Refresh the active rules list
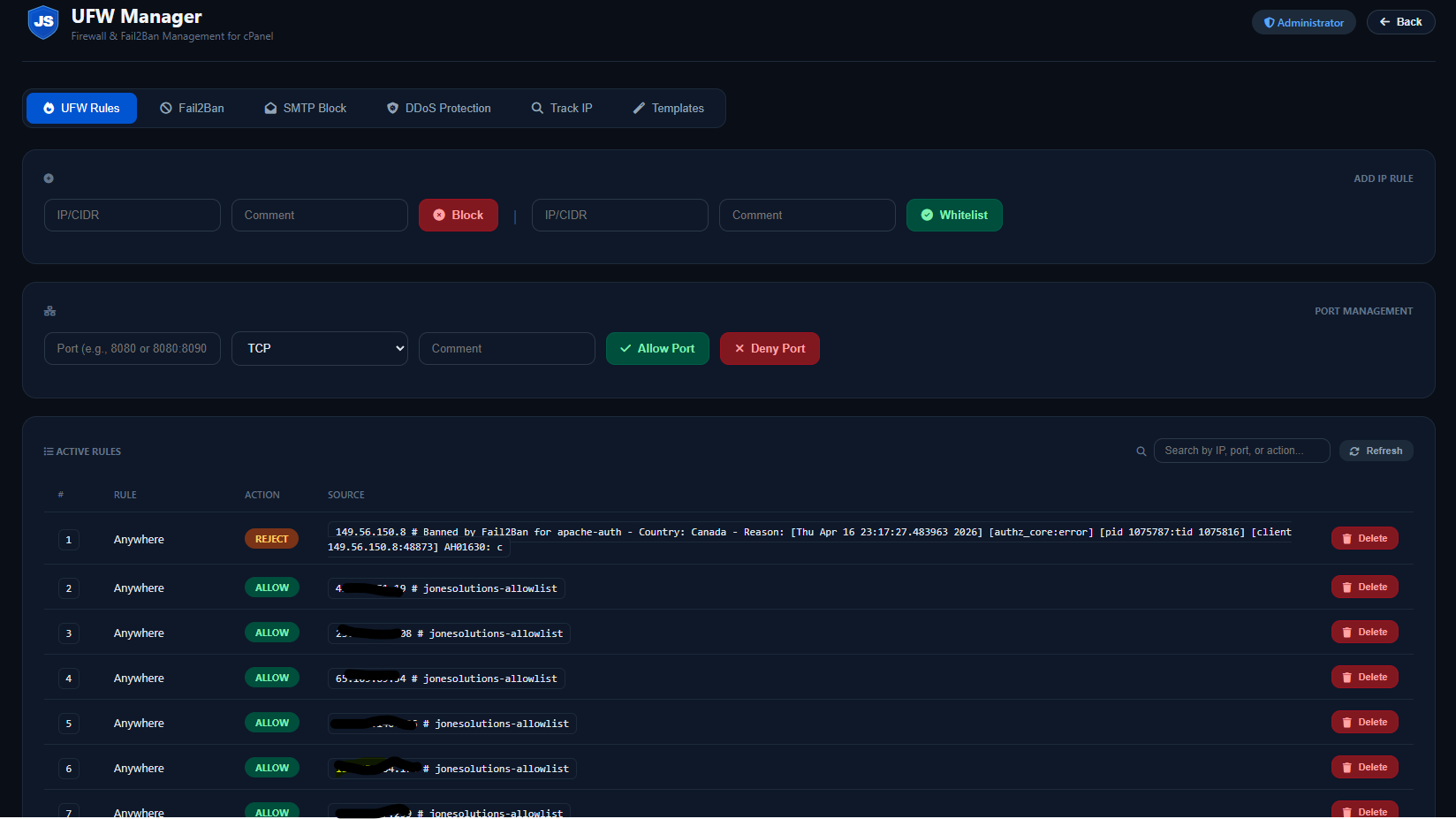This screenshot has height=819, width=1456. click(x=1376, y=451)
